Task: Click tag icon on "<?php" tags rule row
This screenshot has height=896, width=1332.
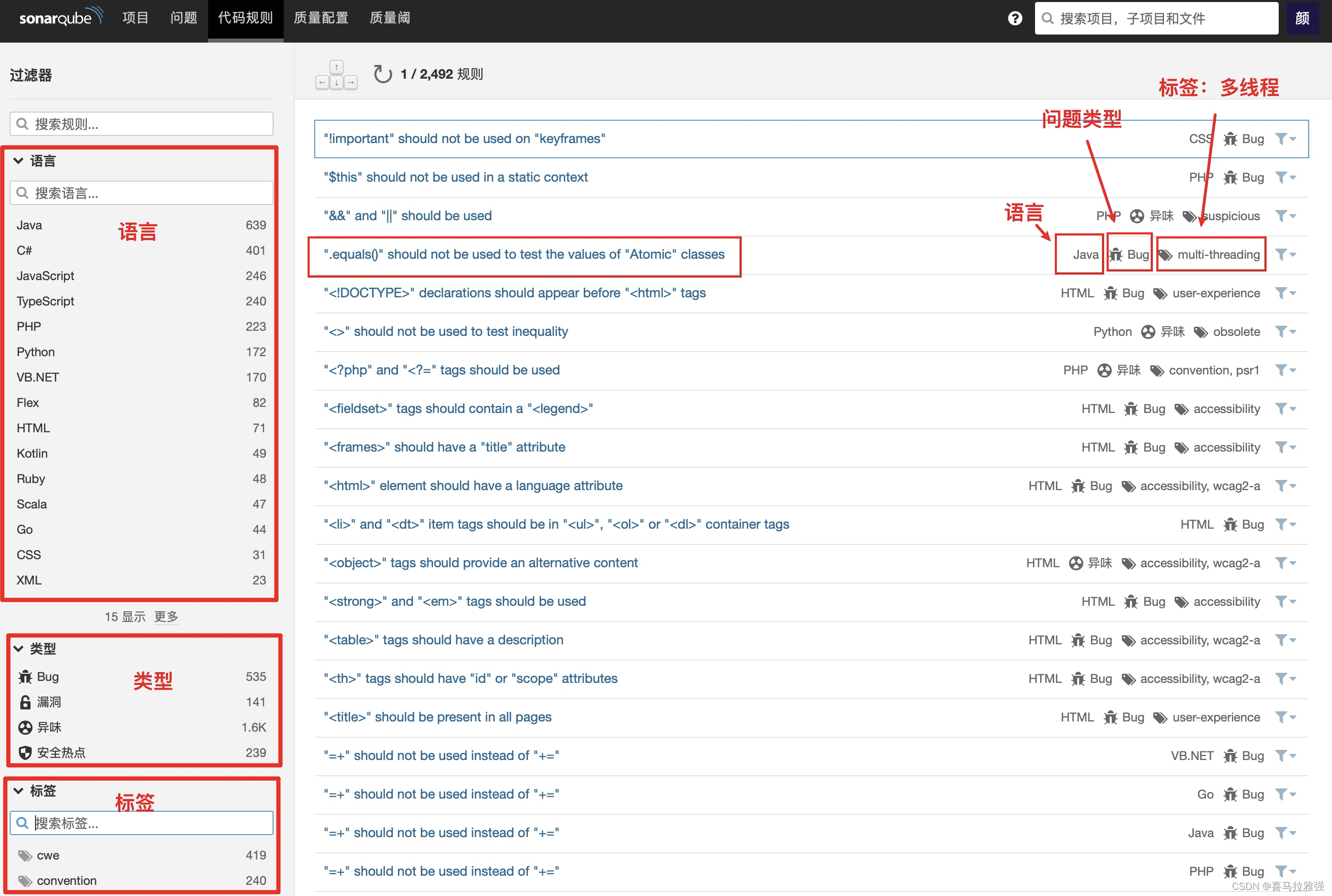Action: click(1156, 371)
